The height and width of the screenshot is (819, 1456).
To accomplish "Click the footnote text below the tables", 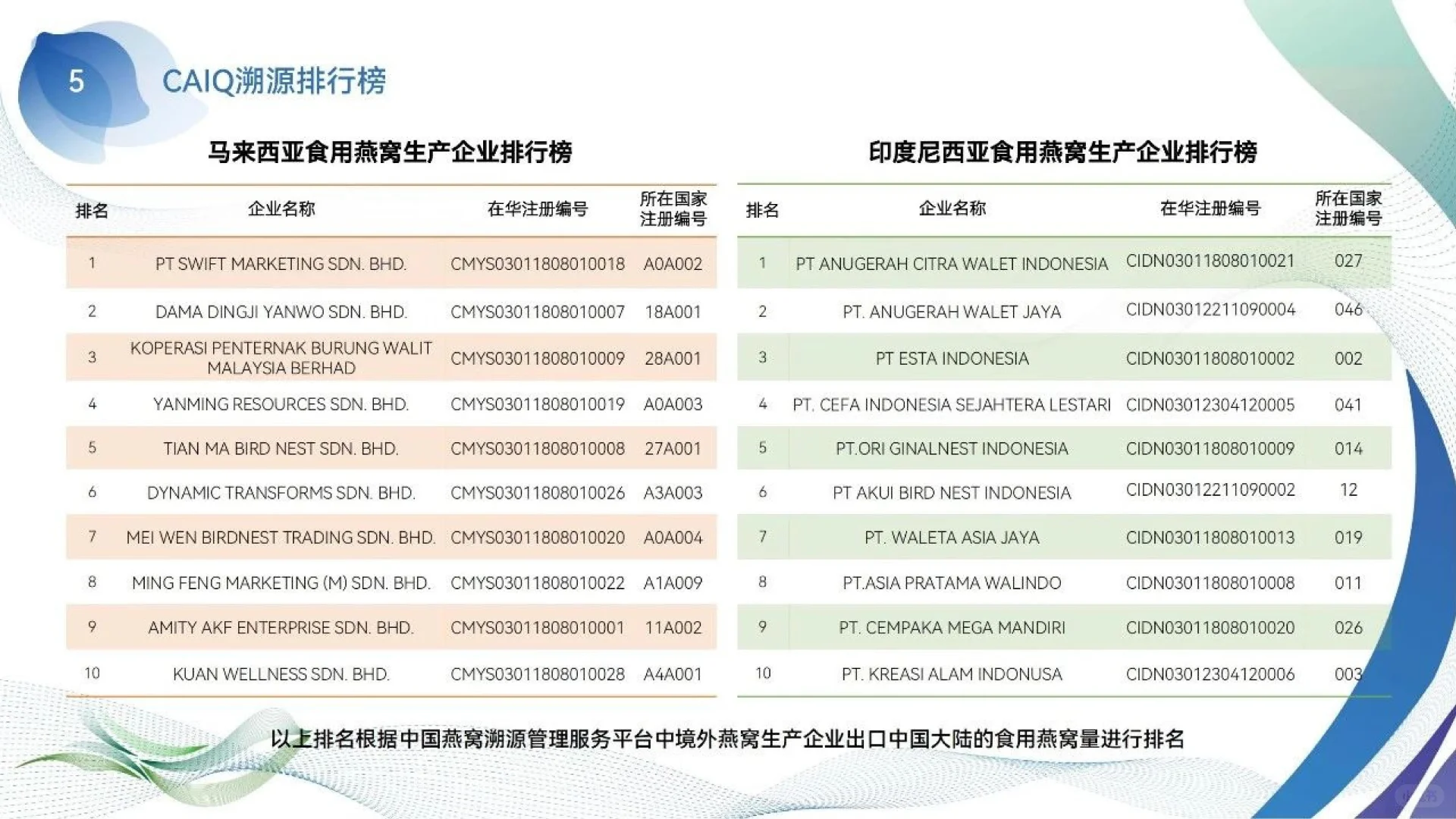I will click(726, 739).
